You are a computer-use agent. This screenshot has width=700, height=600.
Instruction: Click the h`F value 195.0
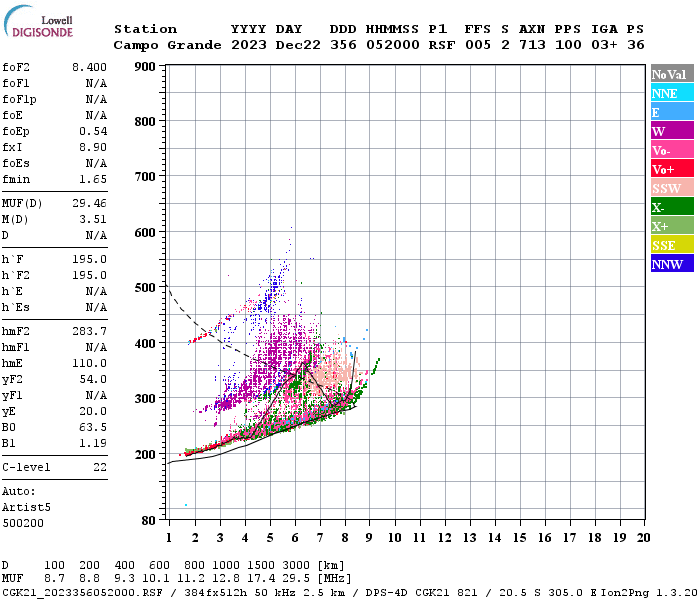click(89, 259)
